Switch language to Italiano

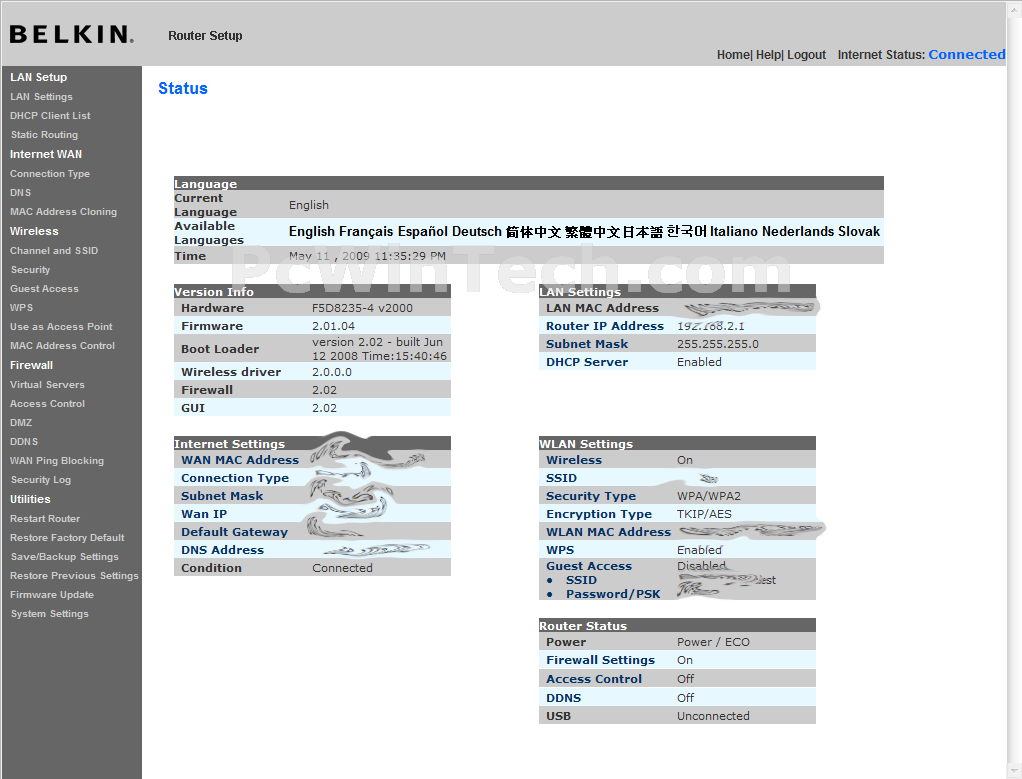[734, 231]
